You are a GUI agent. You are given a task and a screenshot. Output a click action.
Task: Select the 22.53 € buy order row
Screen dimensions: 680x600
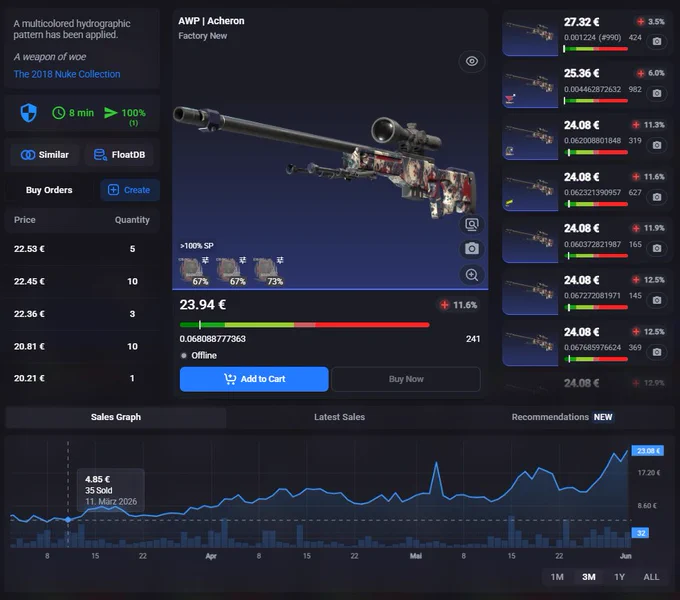(x=82, y=249)
